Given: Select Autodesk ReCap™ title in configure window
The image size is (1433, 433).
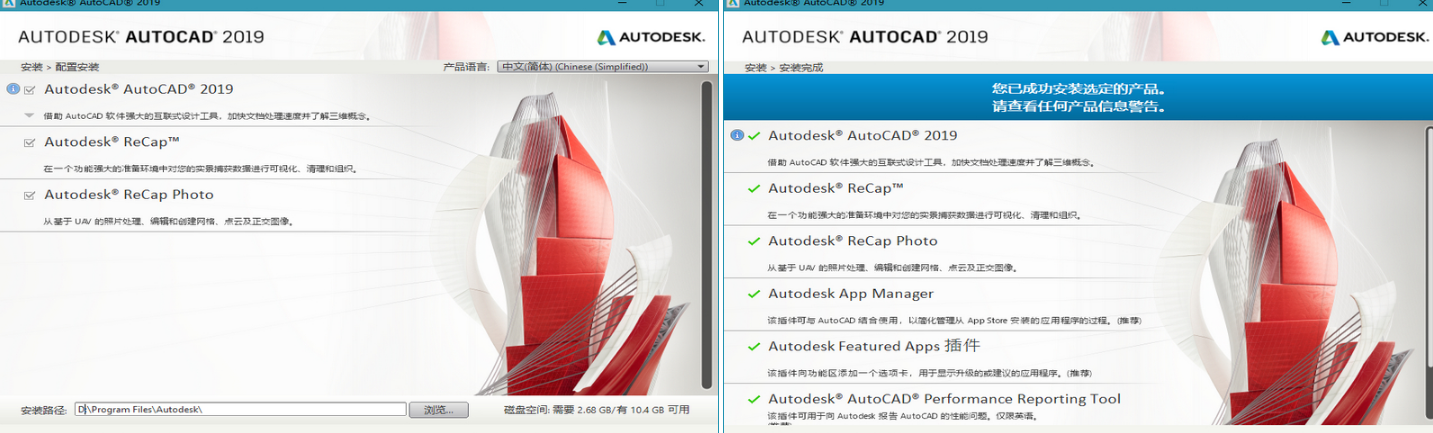Looking at the screenshot, I should pyautogui.click(x=112, y=142).
